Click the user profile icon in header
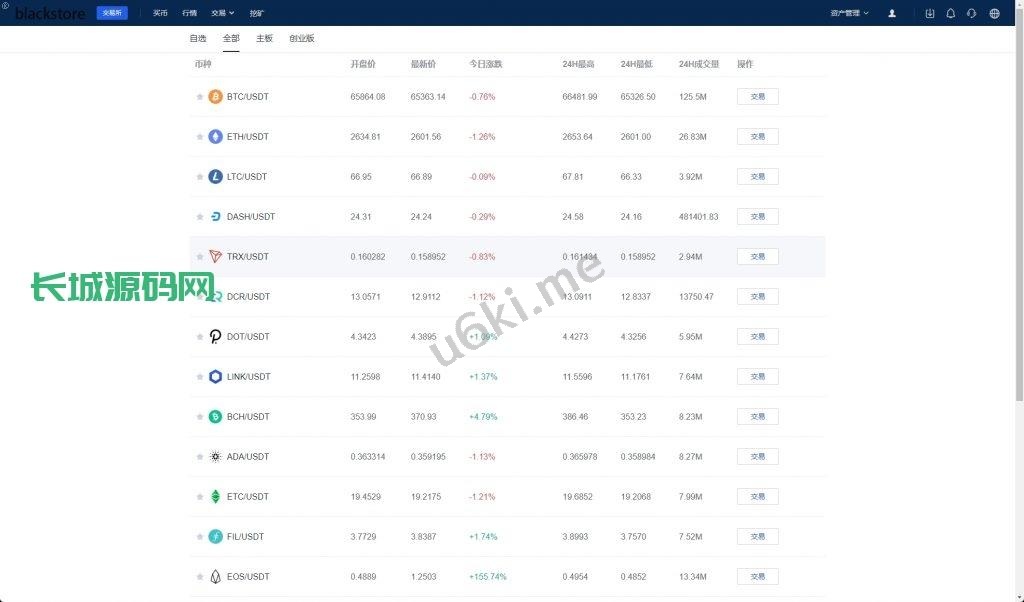This screenshot has height=602, width=1024. (x=892, y=13)
